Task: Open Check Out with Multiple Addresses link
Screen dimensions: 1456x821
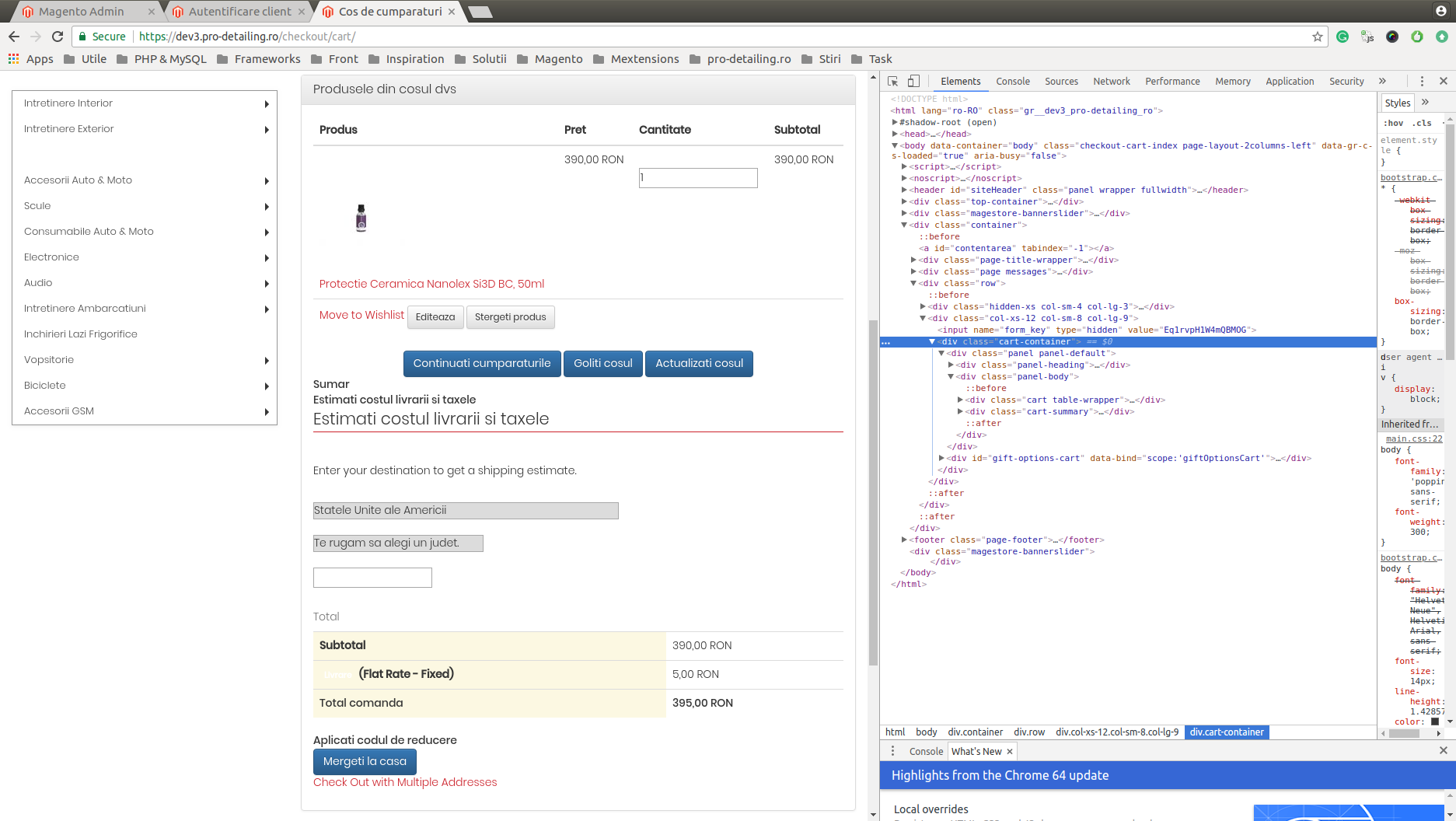Action: coord(405,782)
